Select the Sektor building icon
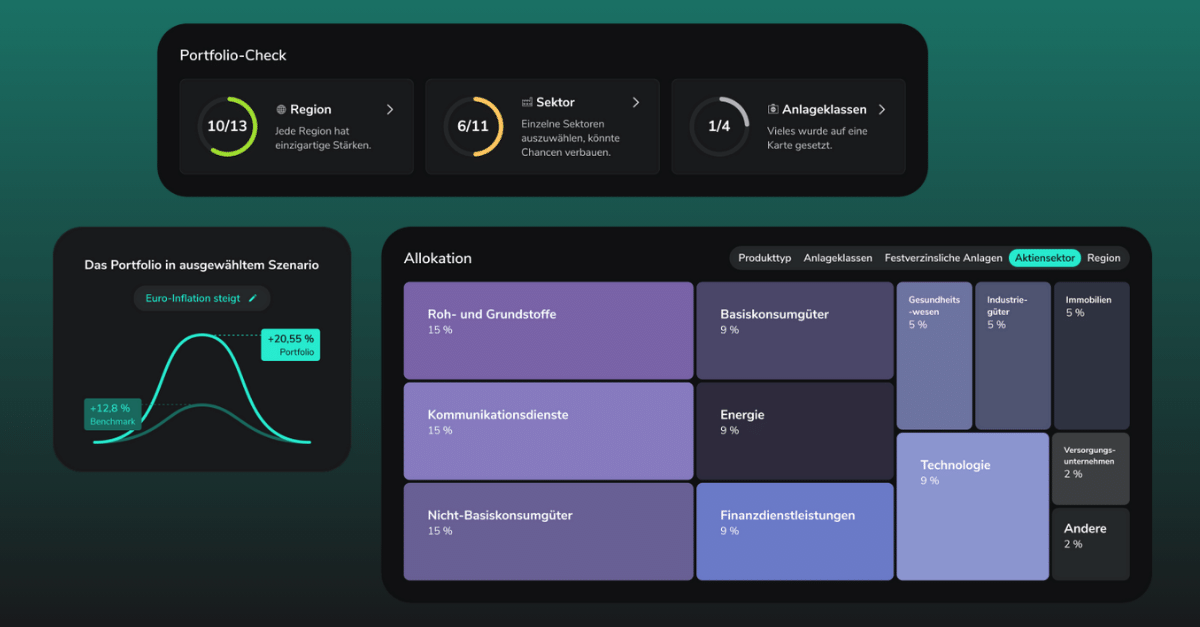This screenshot has width=1200, height=627. tap(526, 102)
